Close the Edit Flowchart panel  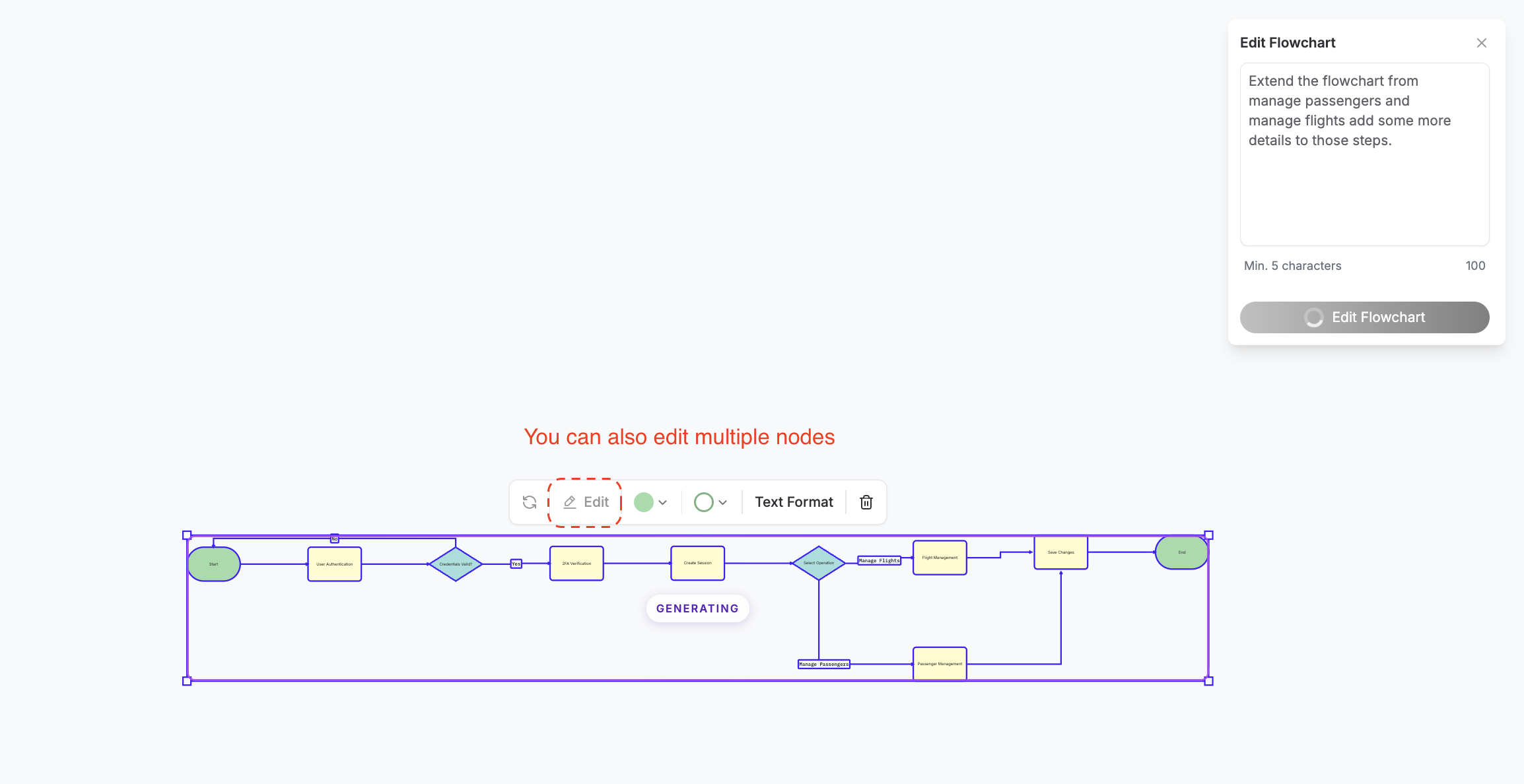point(1481,43)
